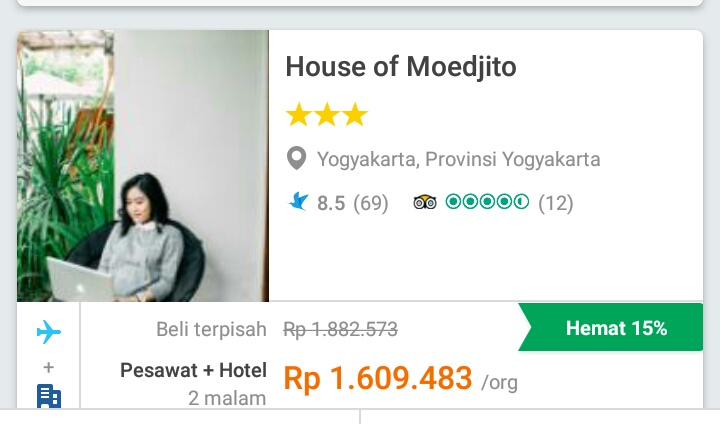The image size is (720, 424).
Task: Tap the 8.5 Traveloka rating score
Action: (331, 203)
